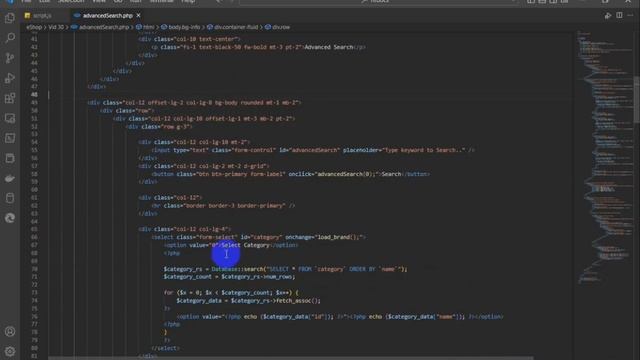This screenshot has height=360, width=640.
Task: Click the onchange="load_brand();" attribute
Action: pos(324,237)
